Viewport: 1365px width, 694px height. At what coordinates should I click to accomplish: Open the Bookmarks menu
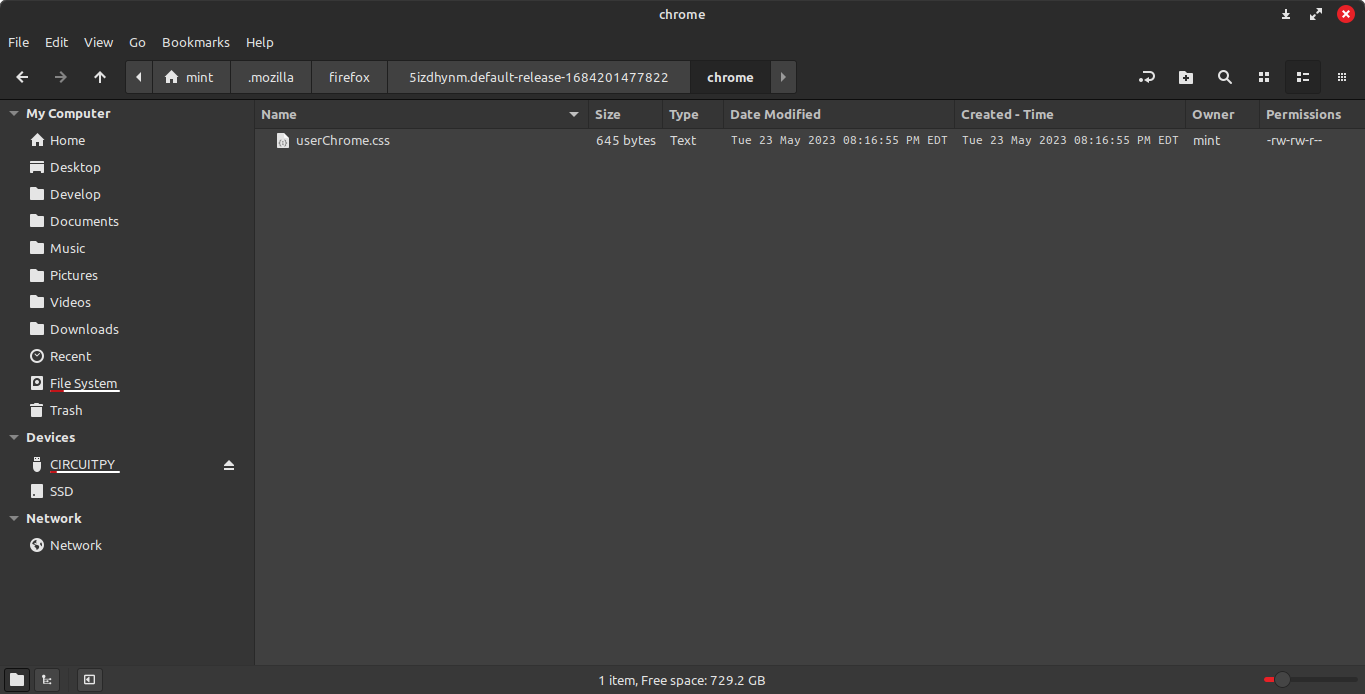[x=196, y=43]
